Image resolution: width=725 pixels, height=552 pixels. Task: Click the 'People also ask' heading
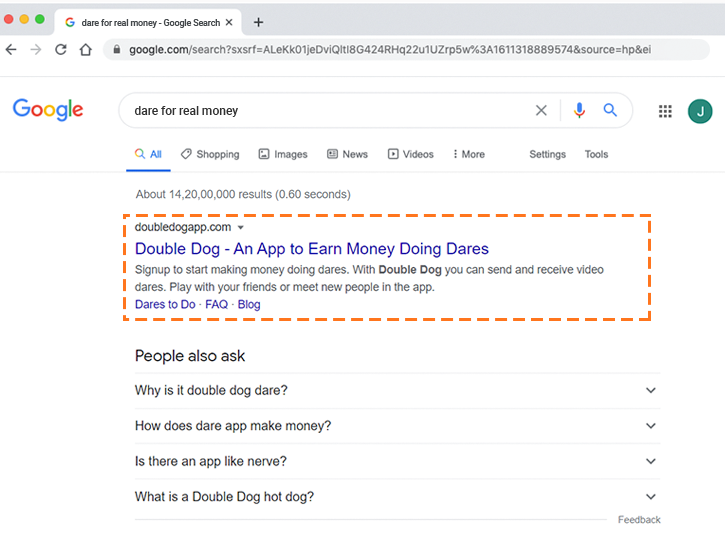coord(190,356)
